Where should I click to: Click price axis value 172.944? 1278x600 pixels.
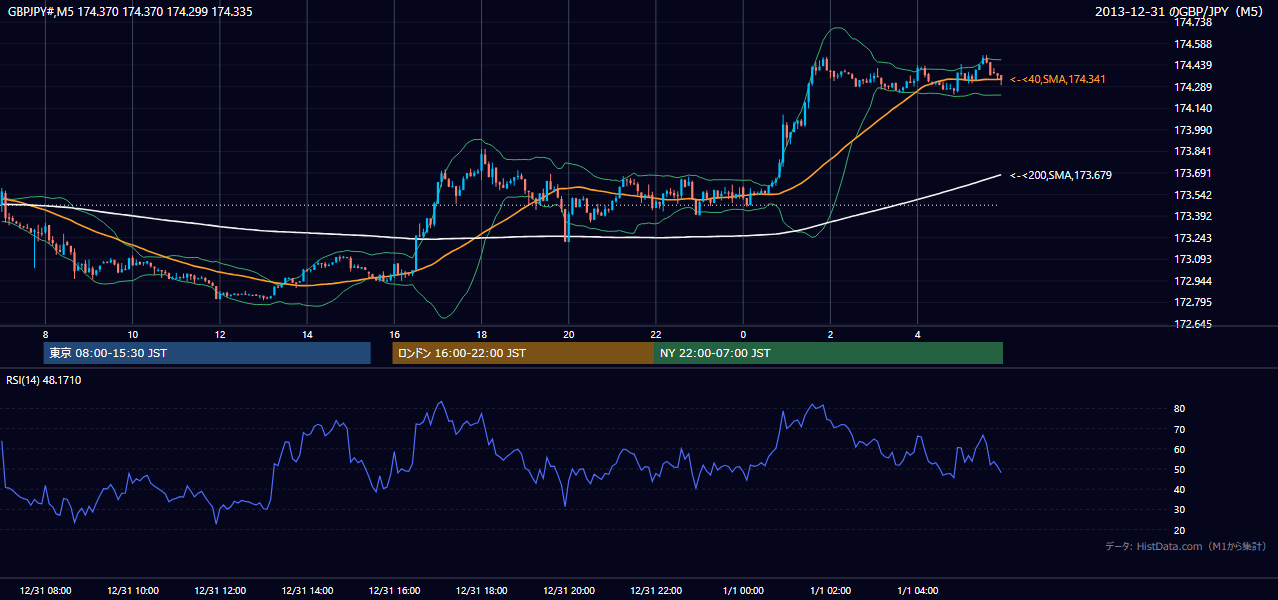click(x=1193, y=281)
